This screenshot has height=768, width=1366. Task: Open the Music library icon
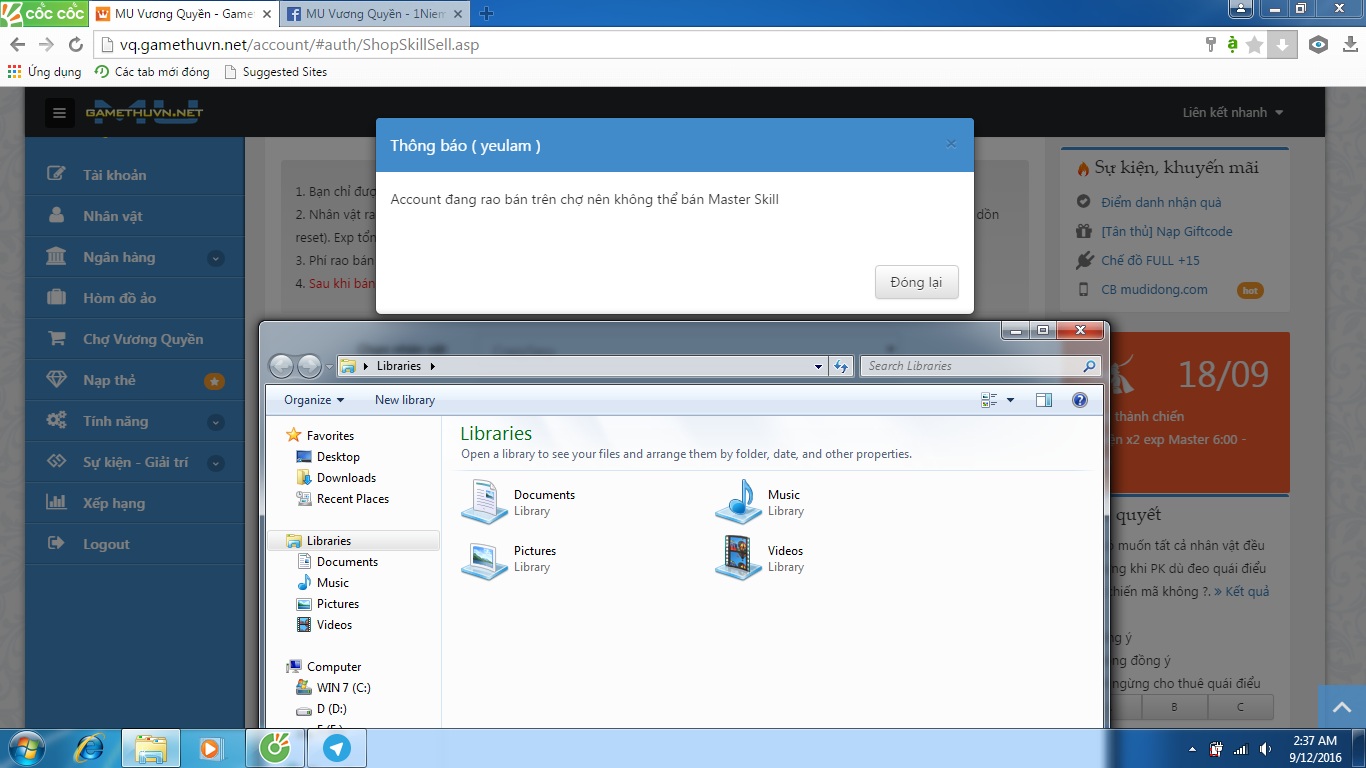click(x=738, y=502)
